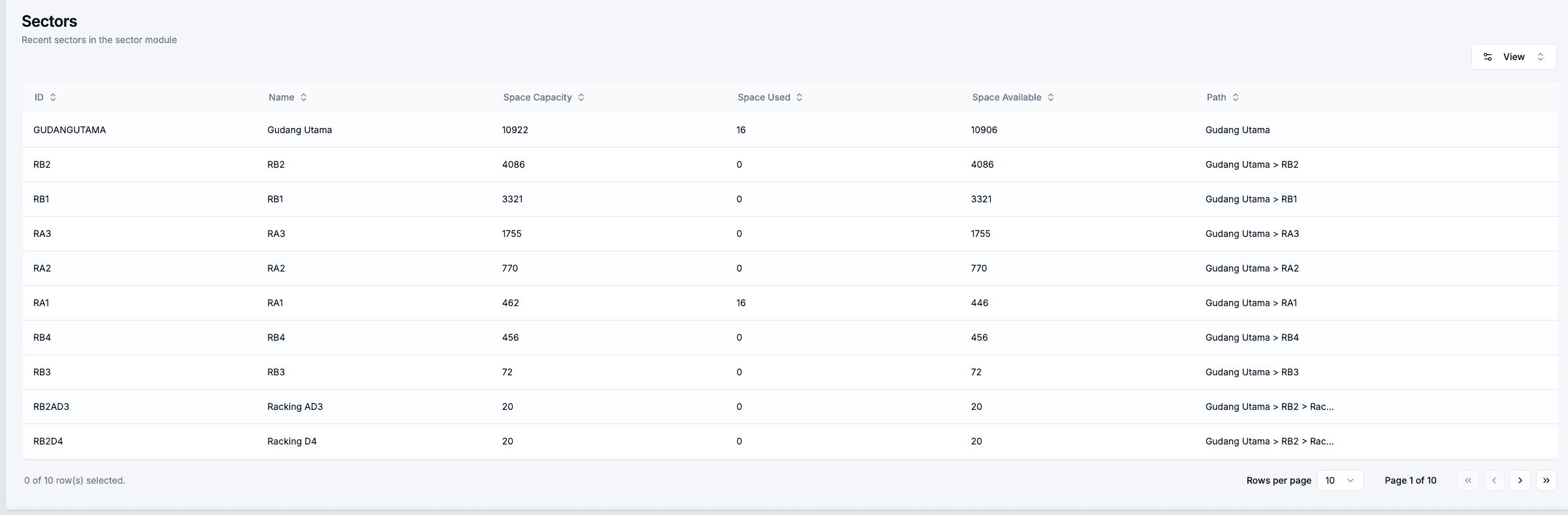This screenshot has width=1568, height=515.
Task: Click the Space Available sort icon
Action: tap(1051, 97)
